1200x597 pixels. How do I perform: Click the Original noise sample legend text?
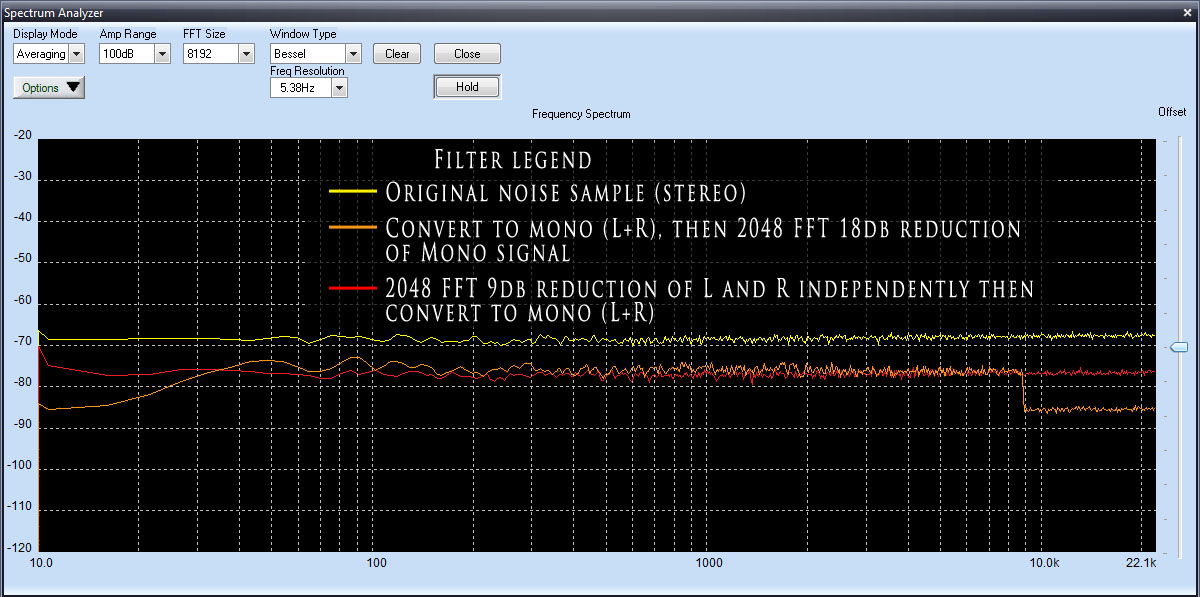[566, 192]
